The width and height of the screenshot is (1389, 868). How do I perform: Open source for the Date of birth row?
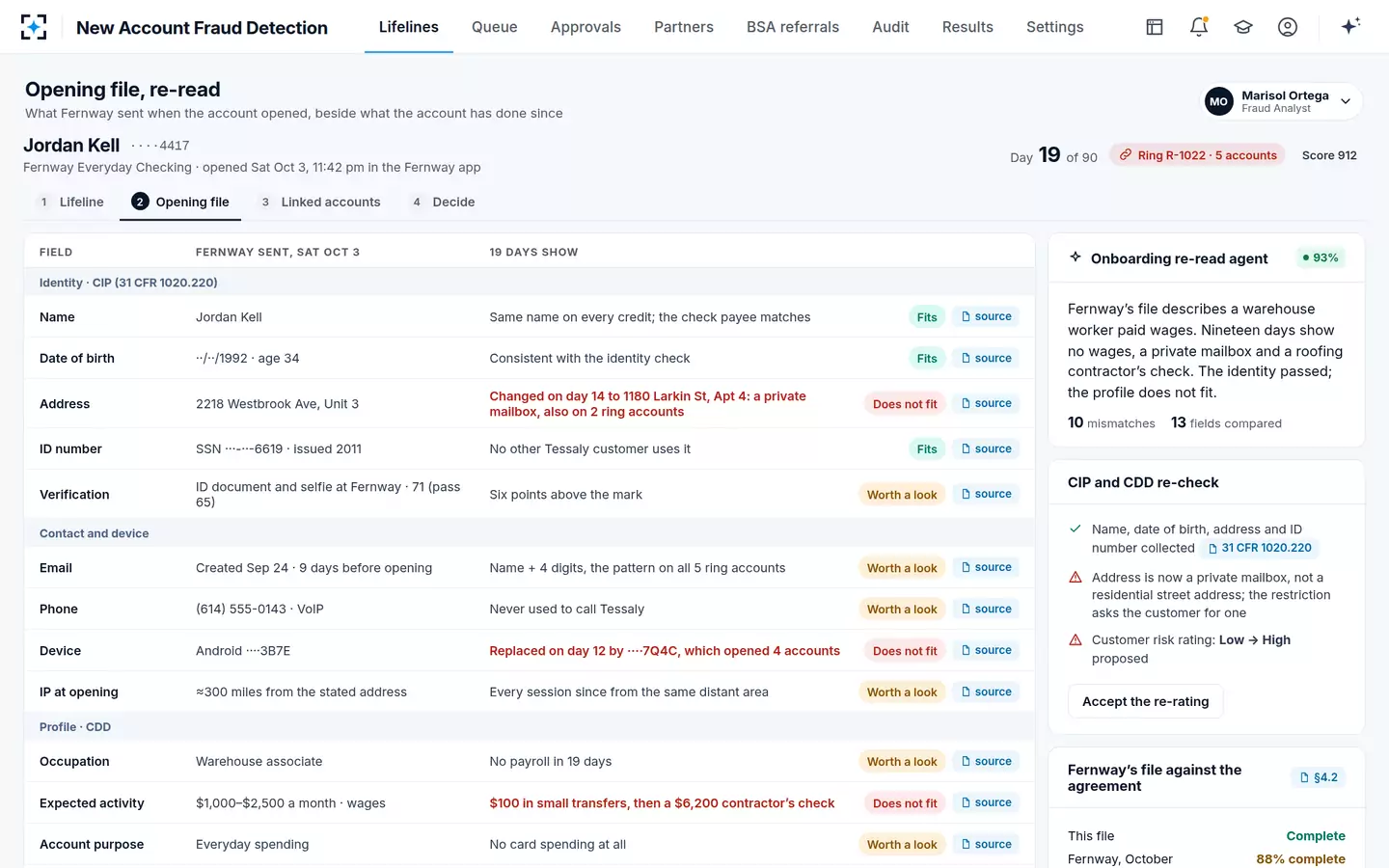(986, 358)
